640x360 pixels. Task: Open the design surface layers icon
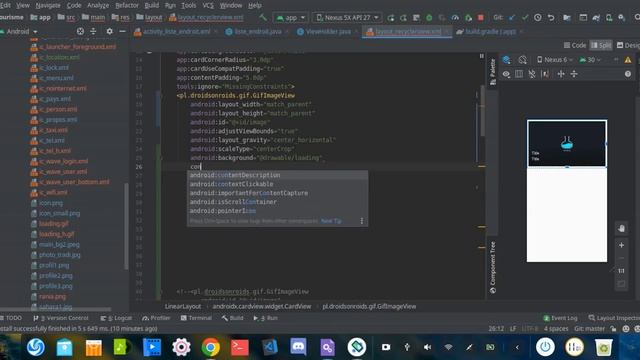tap(507, 60)
